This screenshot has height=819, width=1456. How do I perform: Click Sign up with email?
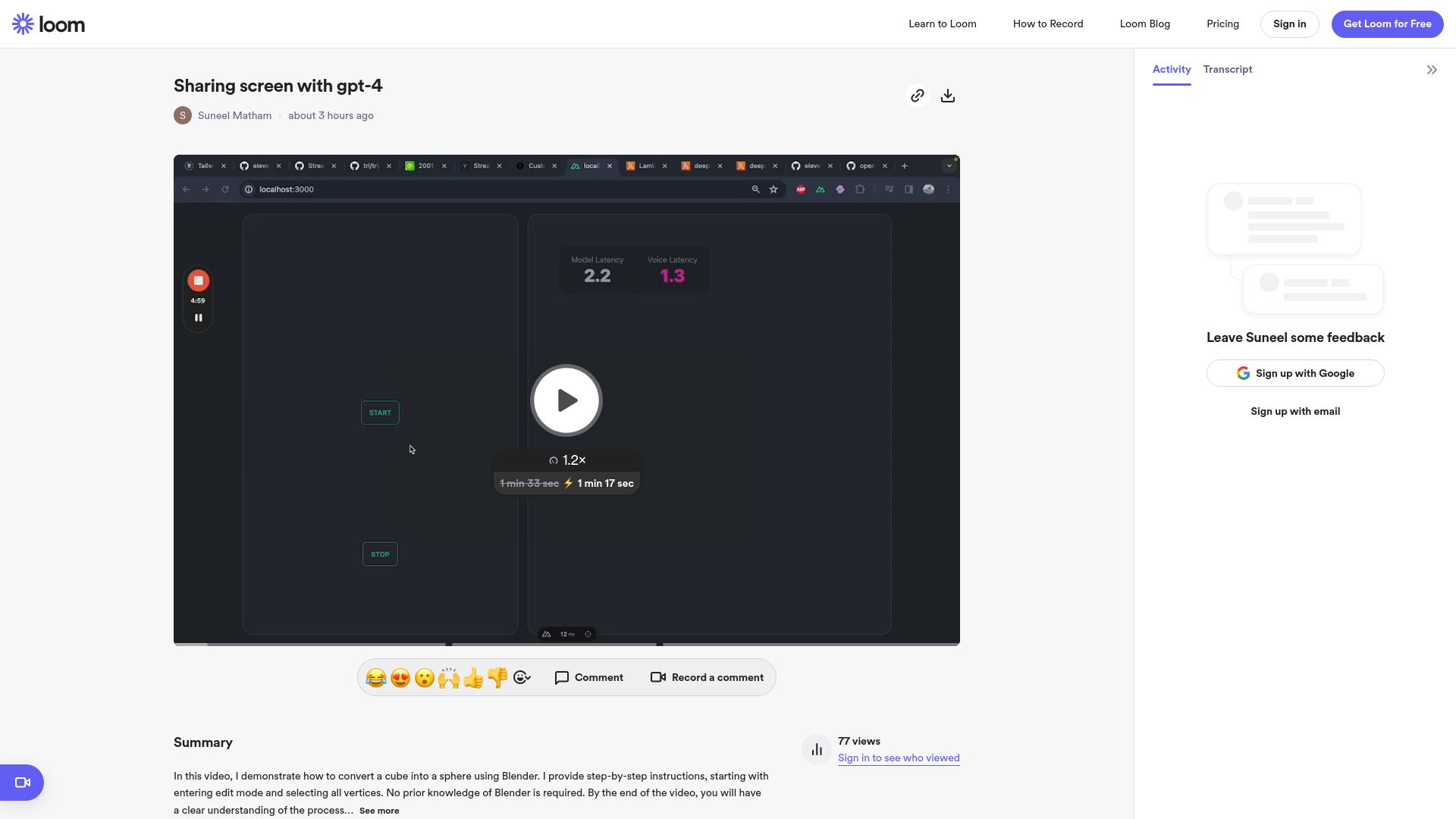(x=1295, y=412)
